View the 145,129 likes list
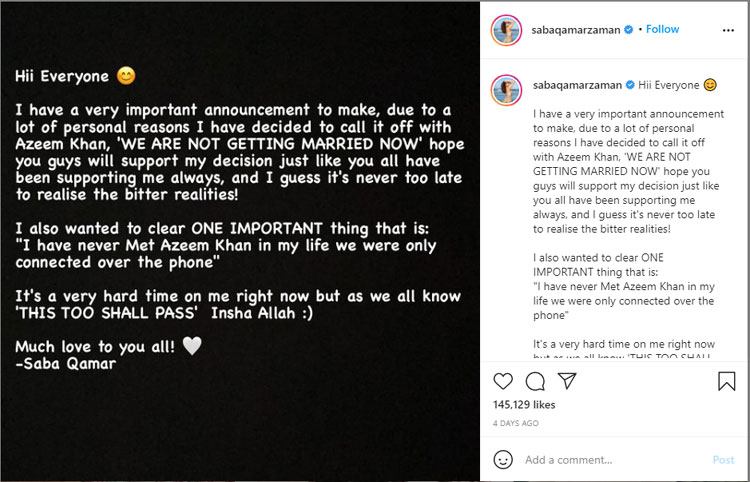Screen dimensions: 750x482 [x=525, y=405]
